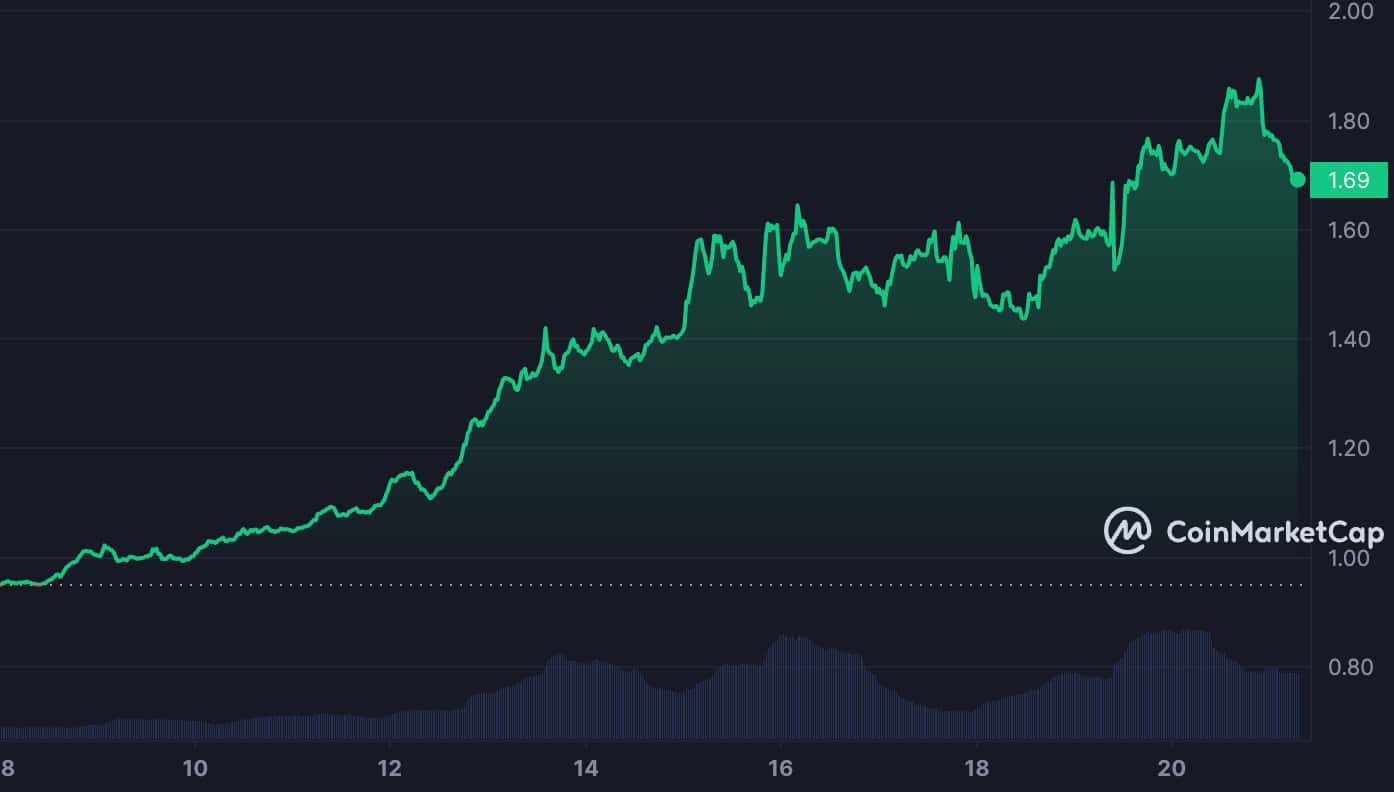
Task: Click the CoinMarketCap logo icon
Action: pyautogui.click(x=1127, y=530)
